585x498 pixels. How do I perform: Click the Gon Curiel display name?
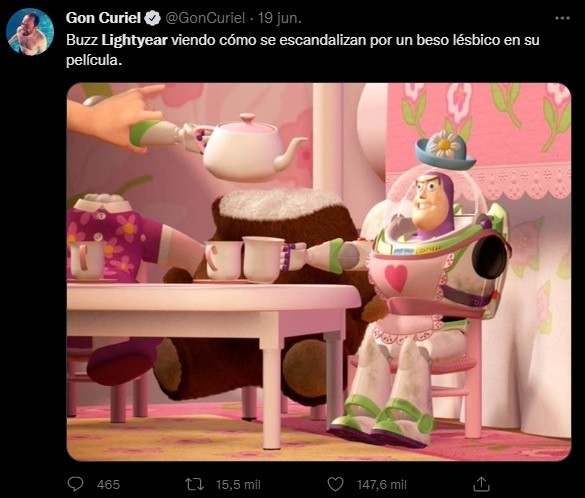(103, 18)
